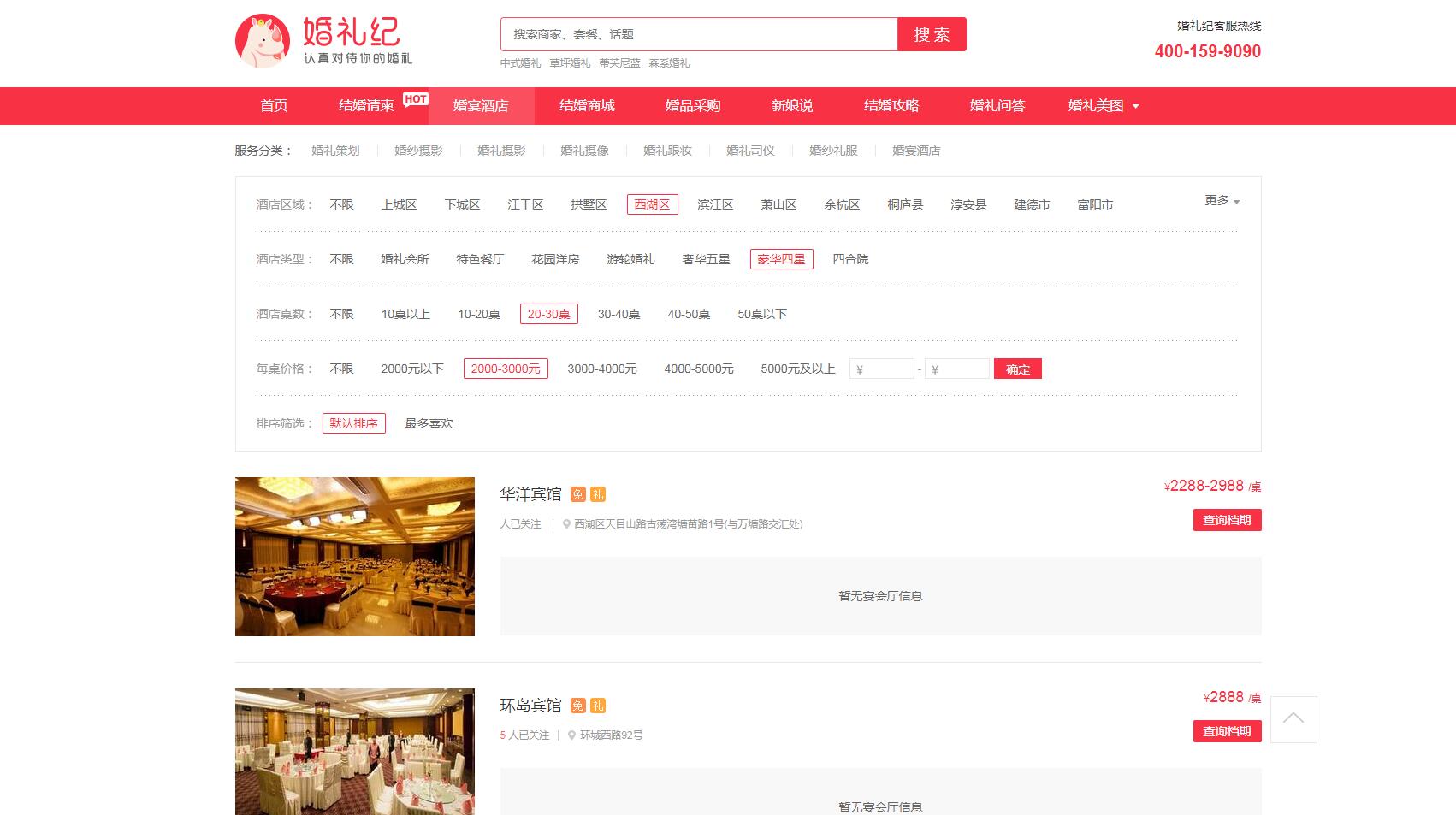Select 婚礼策划 service category
Viewport: 1456px width, 815px height.
click(335, 151)
